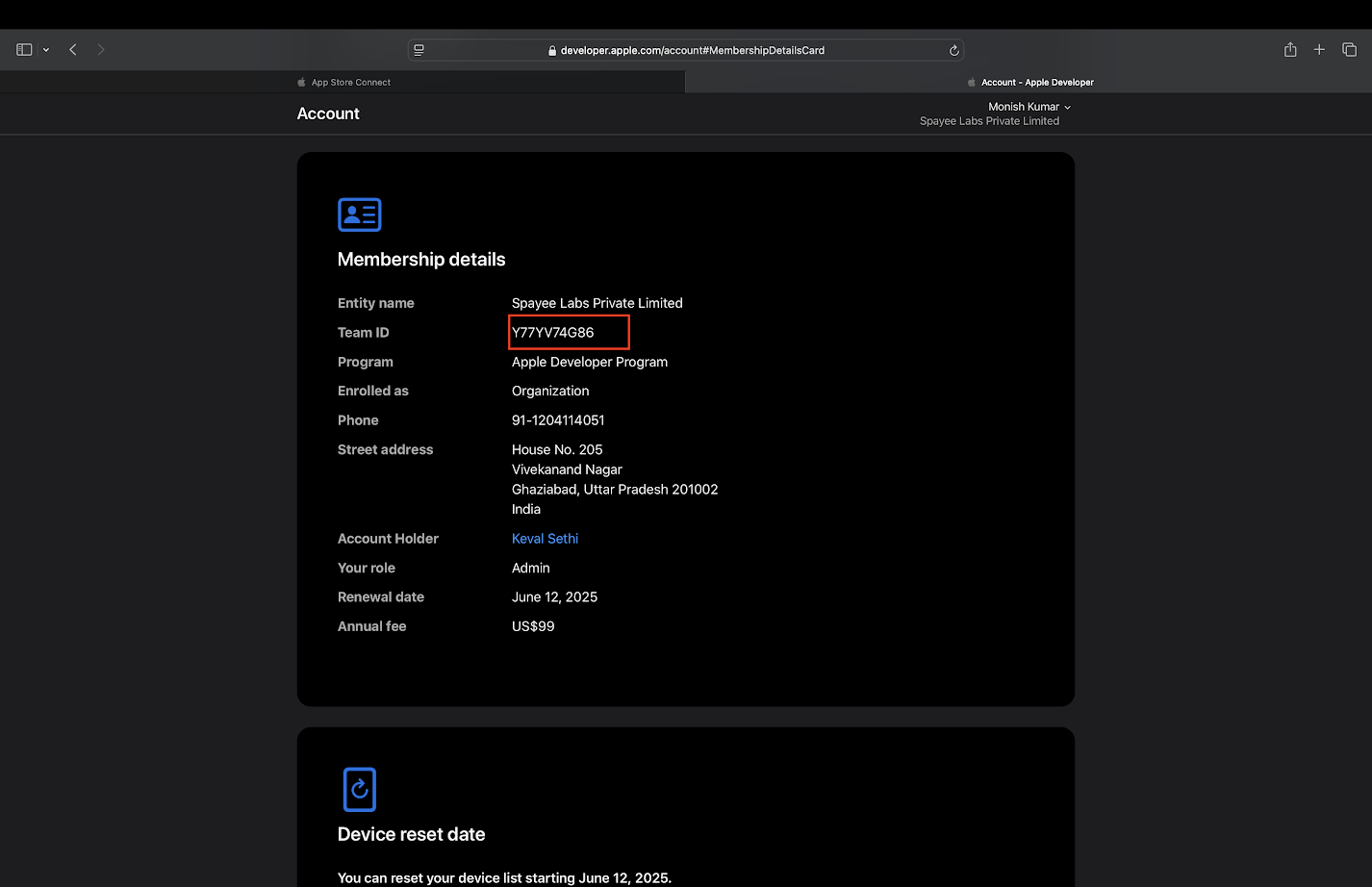The image size is (1372, 887).
Task: Open a new tab with plus icon
Action: click(1319, 50)
